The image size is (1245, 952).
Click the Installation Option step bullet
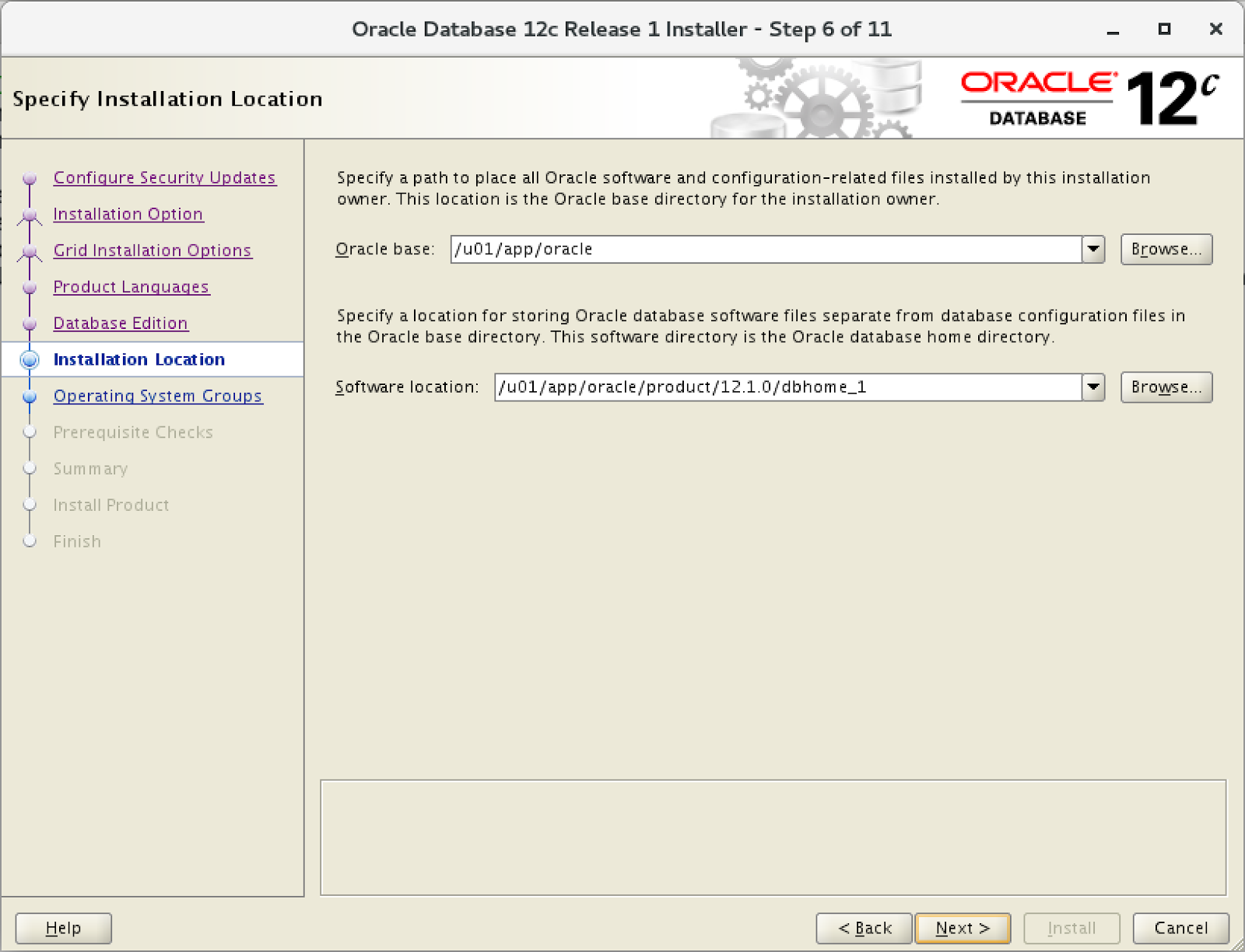(30, 215)
